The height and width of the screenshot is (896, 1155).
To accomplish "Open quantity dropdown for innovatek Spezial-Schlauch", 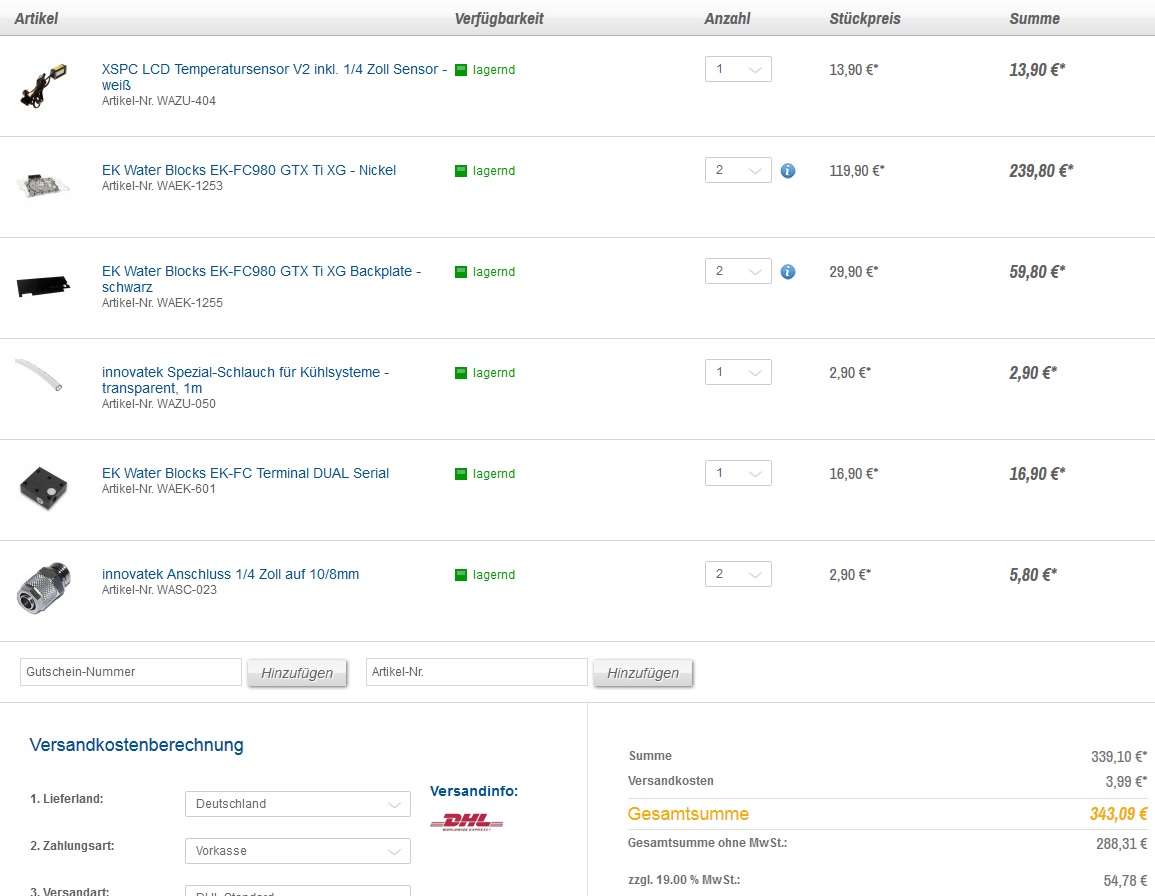I will point(738,372).
